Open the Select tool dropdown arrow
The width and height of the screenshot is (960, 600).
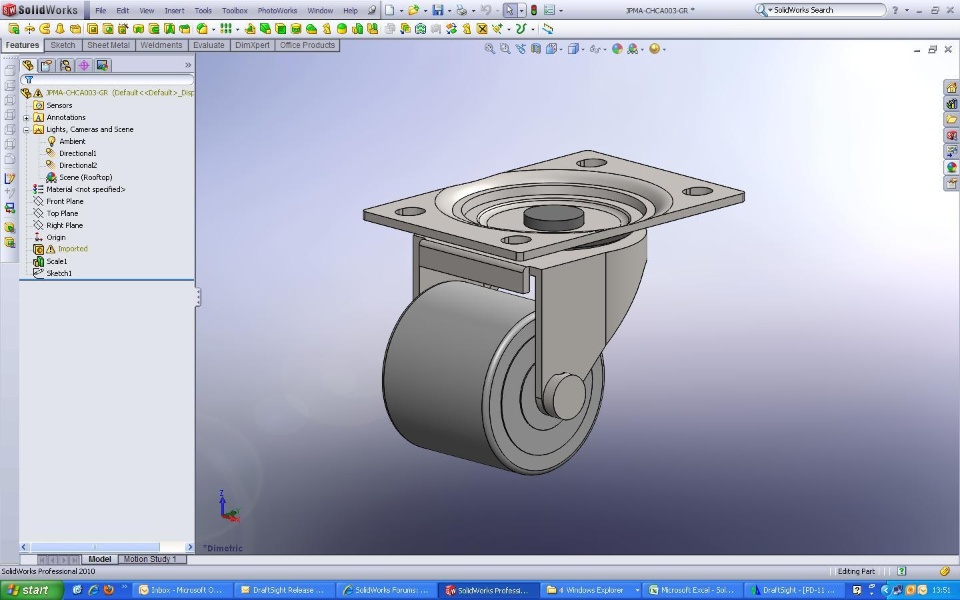click(x=522, y=11)
